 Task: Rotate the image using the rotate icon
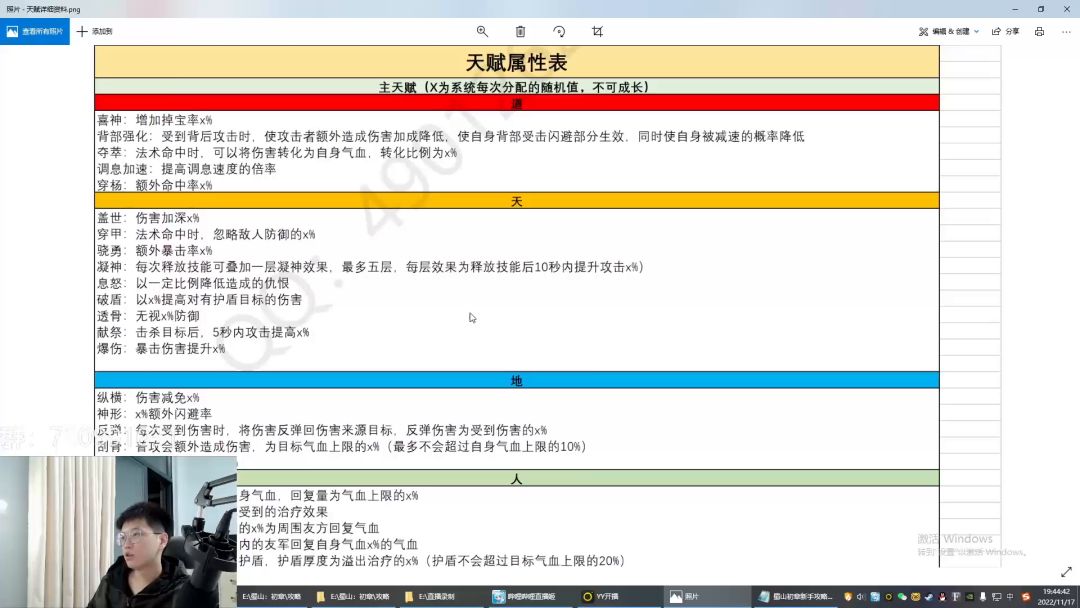coord(559,32)
